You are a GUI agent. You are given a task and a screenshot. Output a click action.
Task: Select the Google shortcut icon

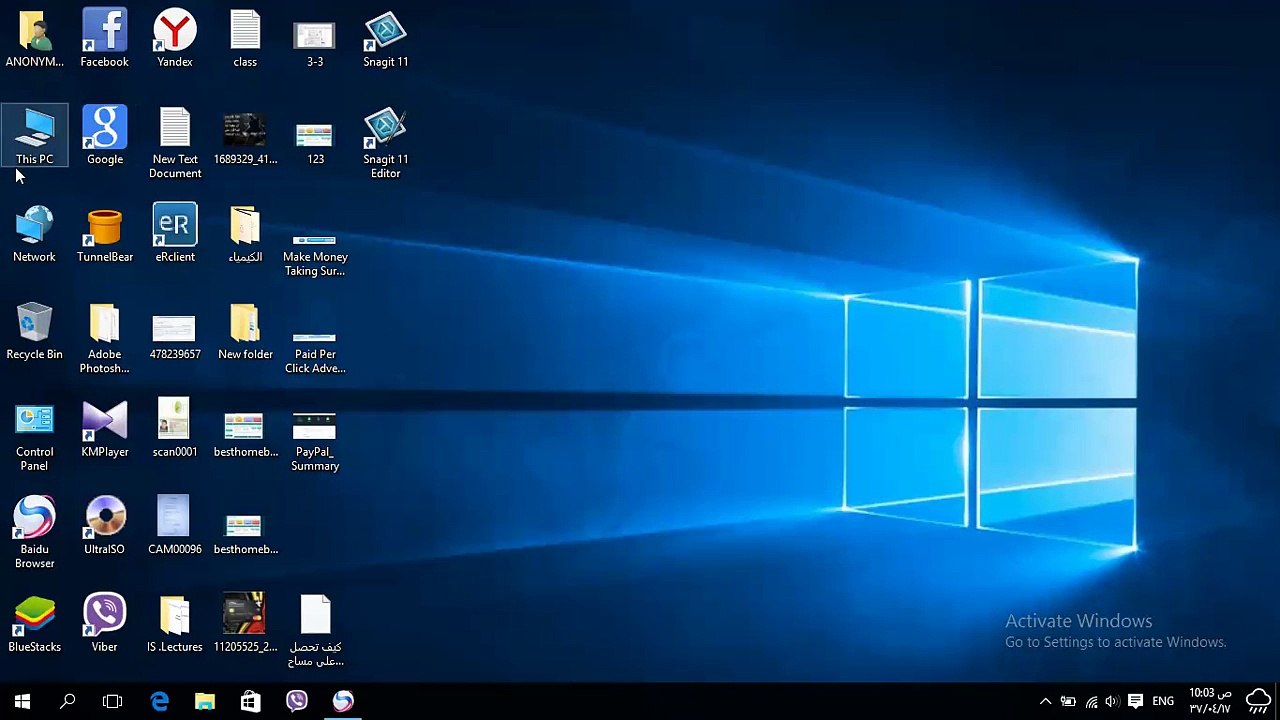(x=105, y=136)
